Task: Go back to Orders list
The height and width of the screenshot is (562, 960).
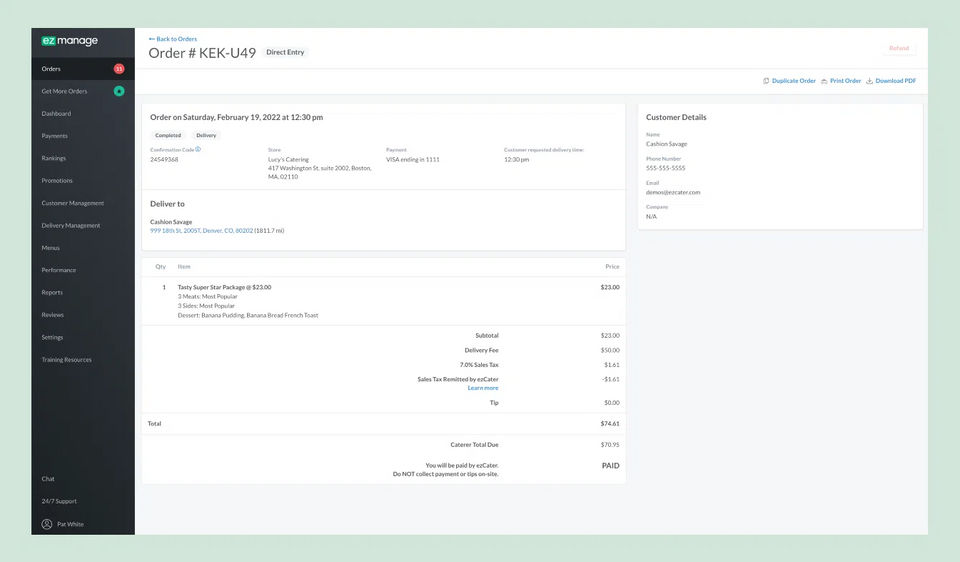Action: 173,39
